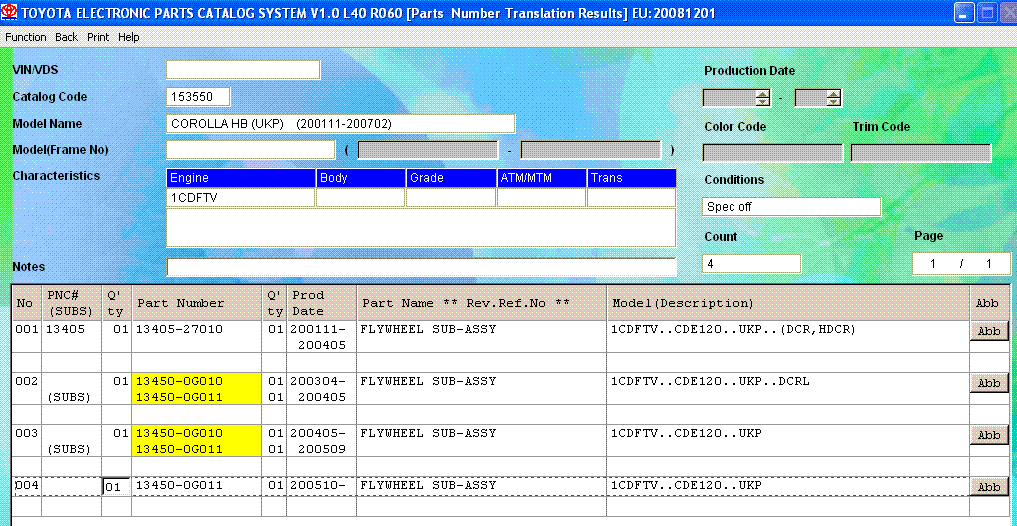Click the Part Number column header
The image size is (1017, 526).
(196, 302)
